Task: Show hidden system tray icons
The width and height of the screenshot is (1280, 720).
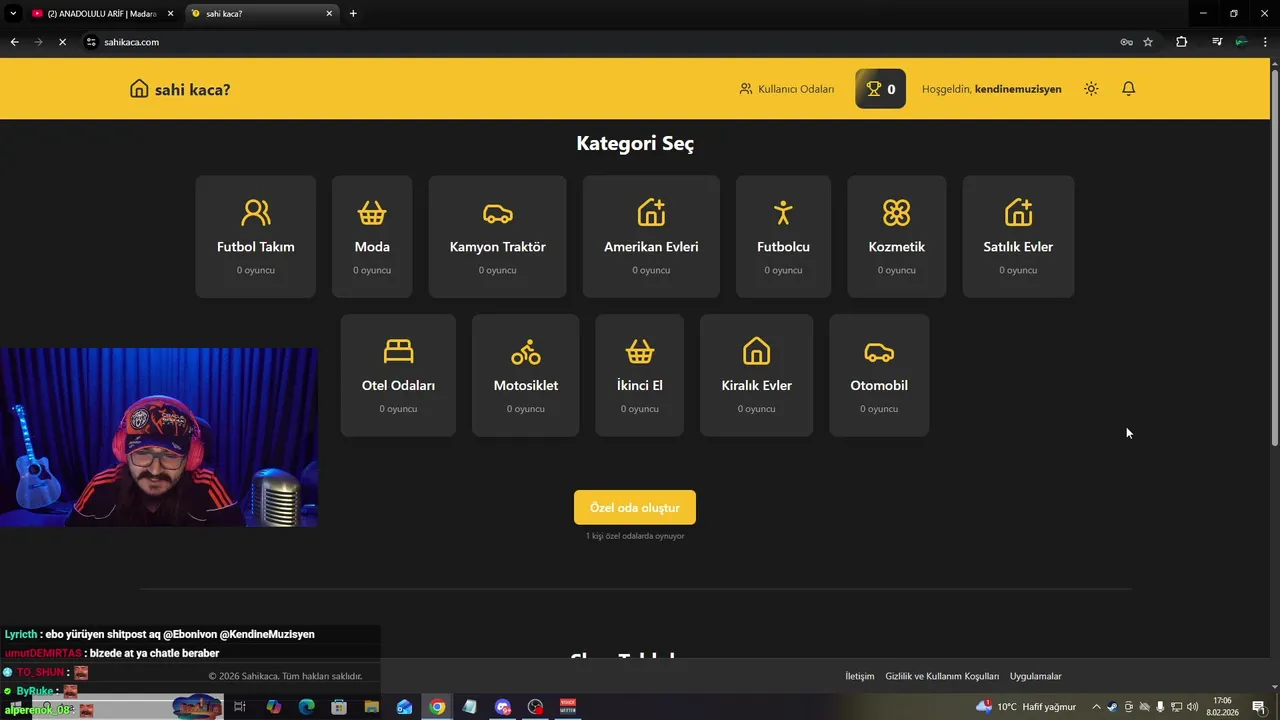Action: click(1096, 707)
